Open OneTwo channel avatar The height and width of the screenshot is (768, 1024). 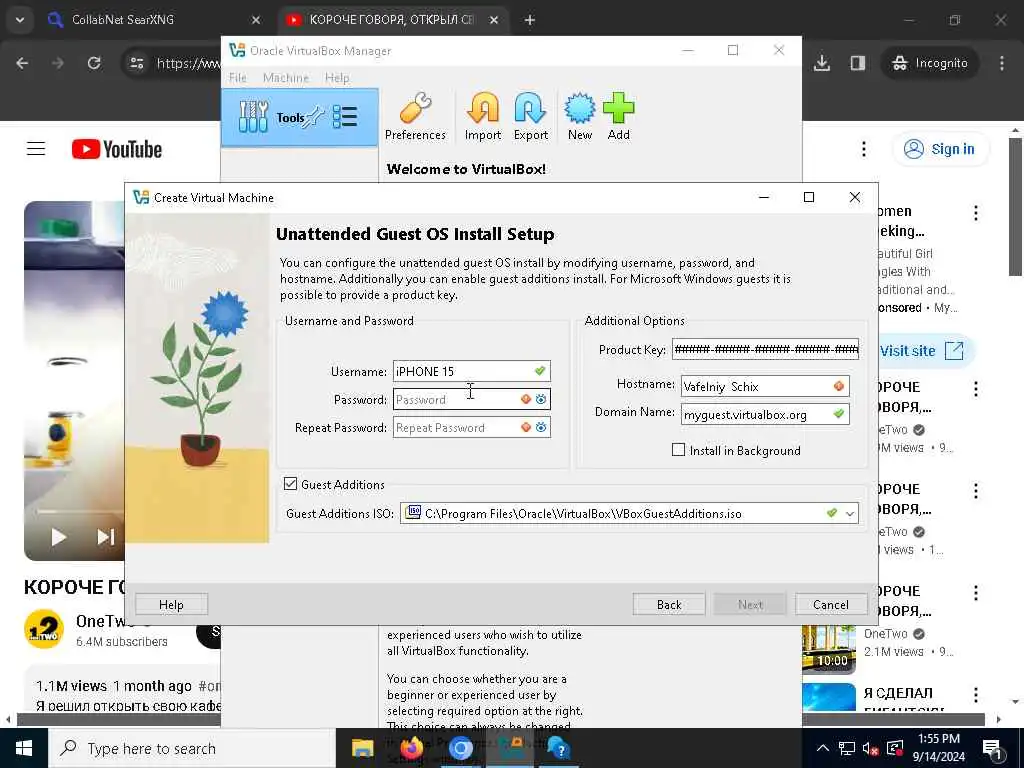point(44,630)
